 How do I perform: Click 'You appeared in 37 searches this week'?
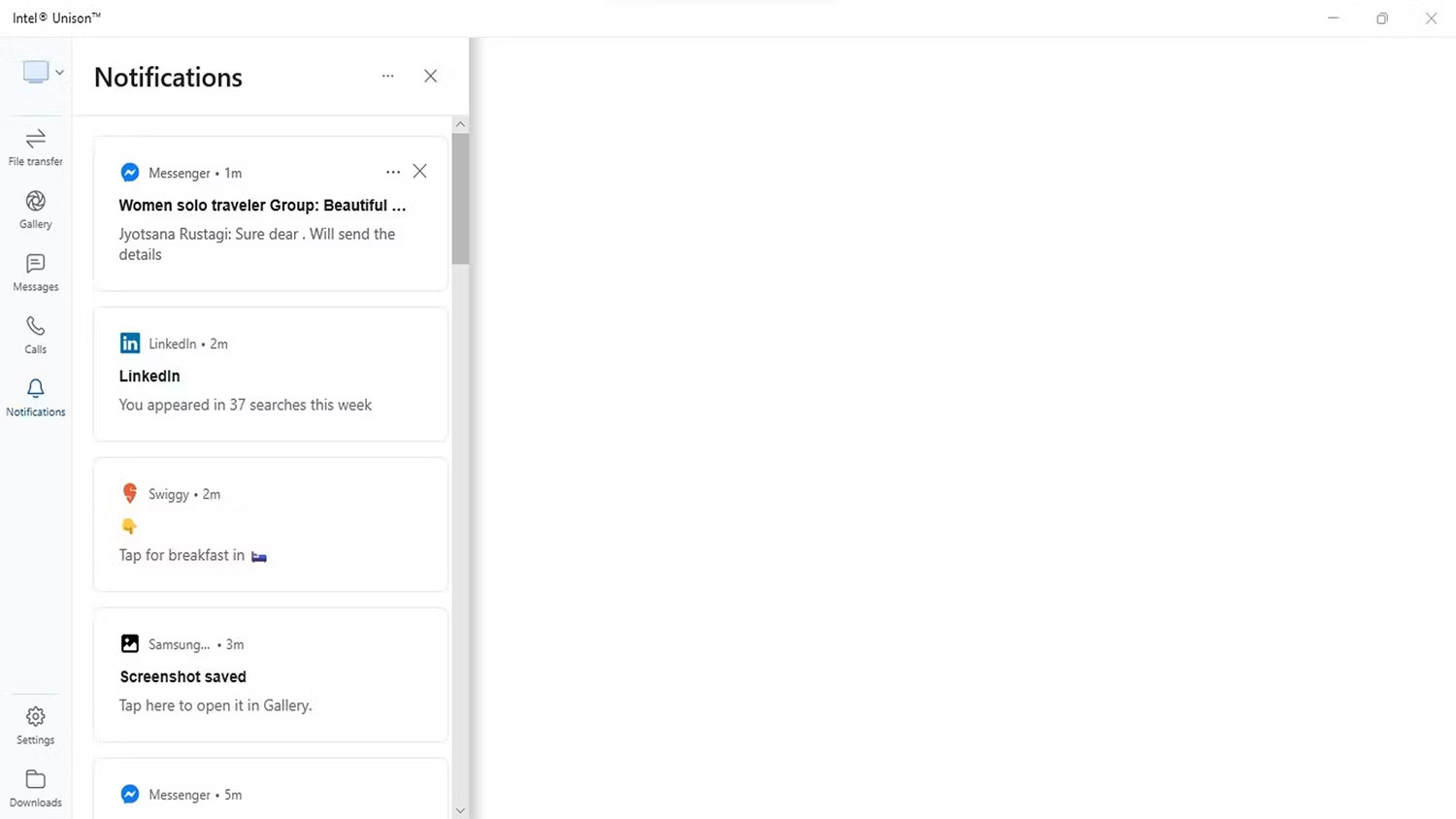click(x=246, y=406)
